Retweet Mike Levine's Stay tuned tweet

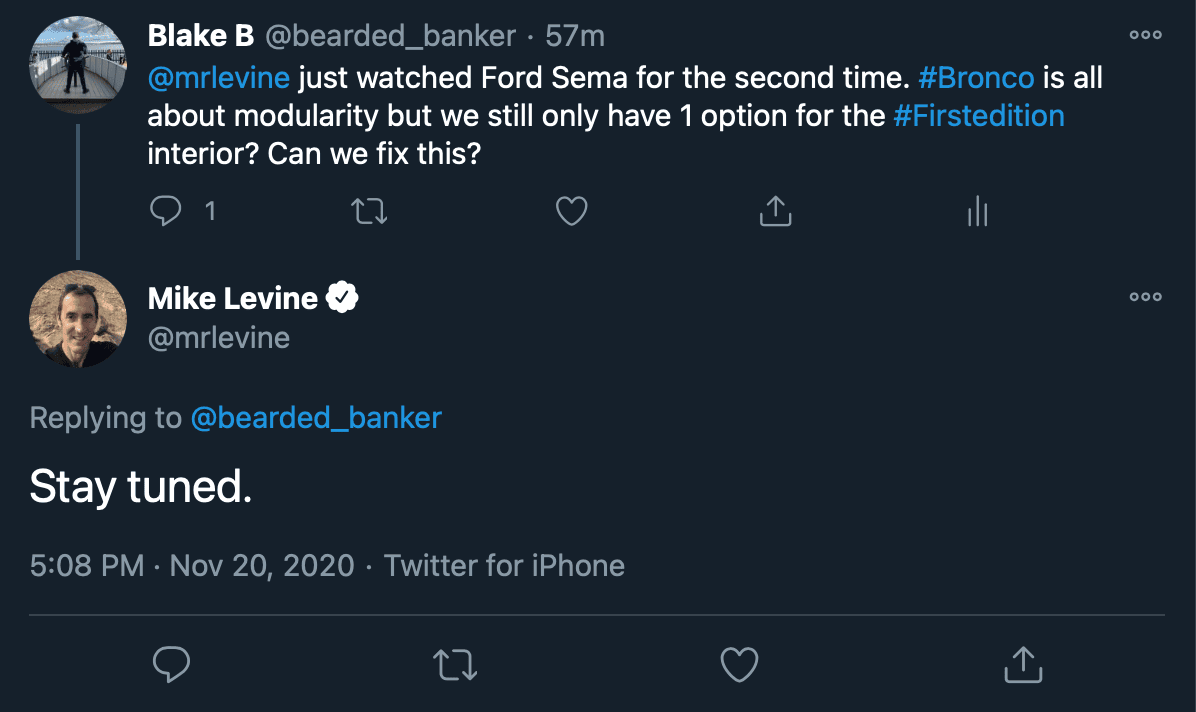pos(455,664)
